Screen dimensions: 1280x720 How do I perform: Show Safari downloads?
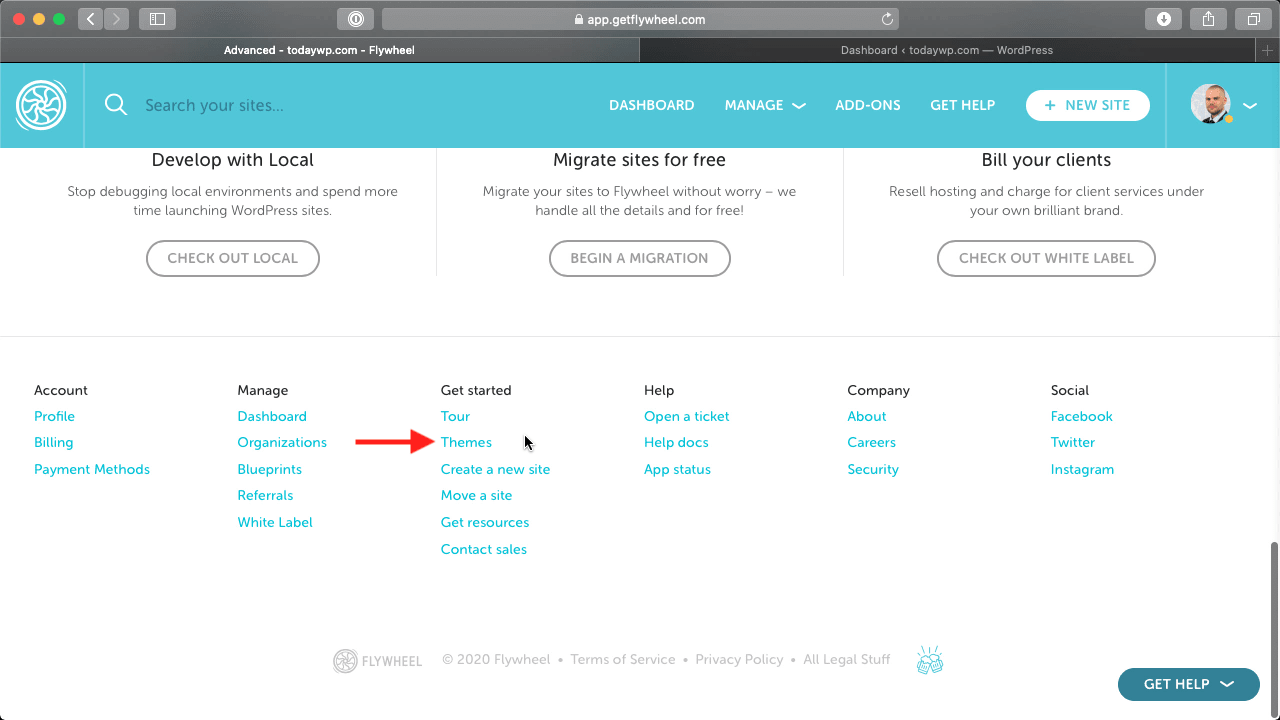[1164, 18]
